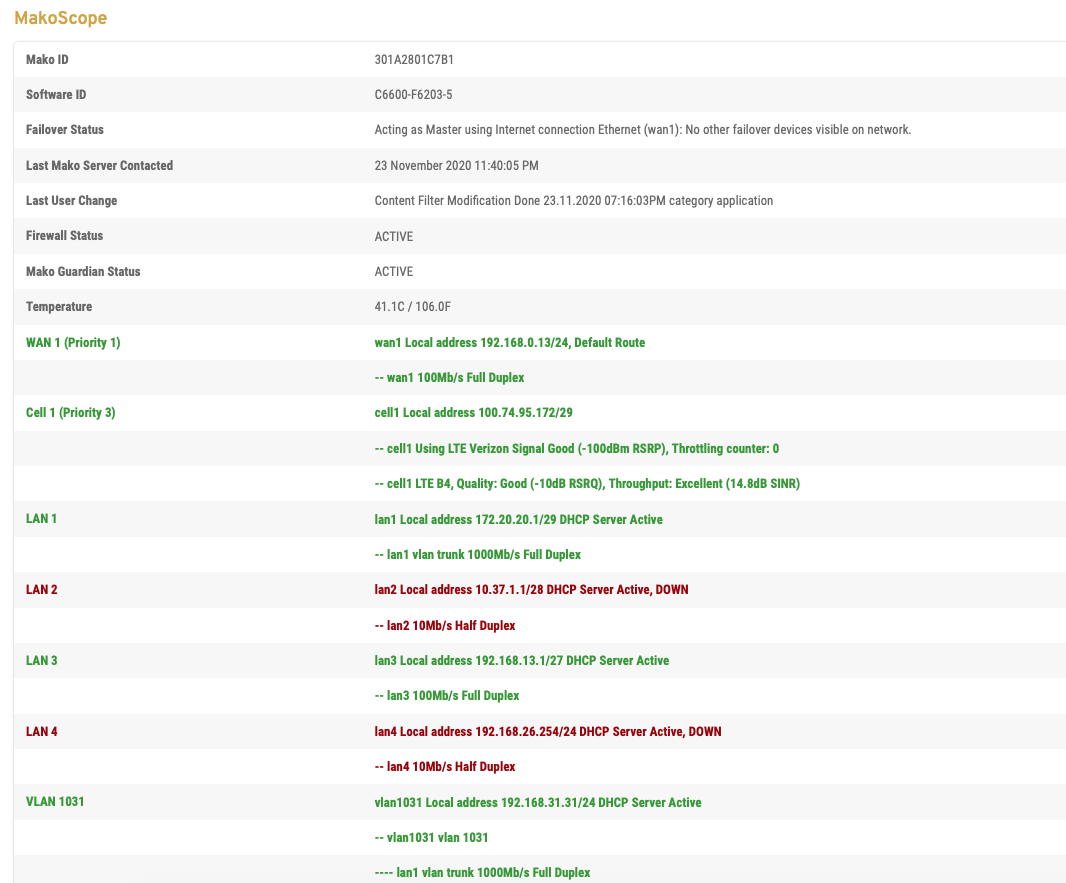Click the Firewall Status ACTIVE value
This screenshot has width=1066, height=883.
click(x=393, y=236)
